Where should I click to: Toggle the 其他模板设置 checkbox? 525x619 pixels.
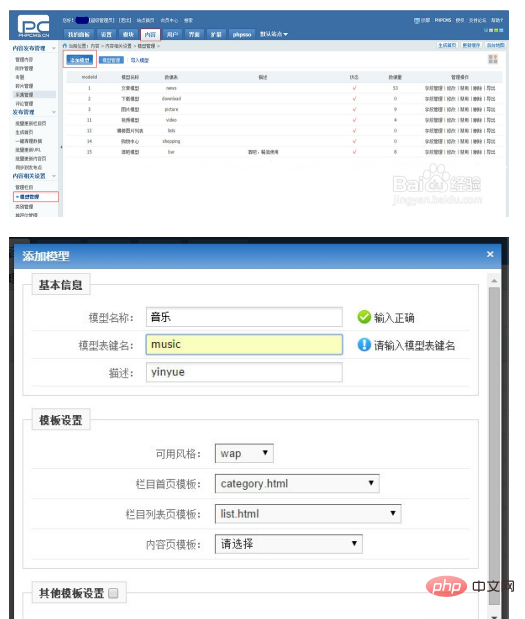pos(113,593)
